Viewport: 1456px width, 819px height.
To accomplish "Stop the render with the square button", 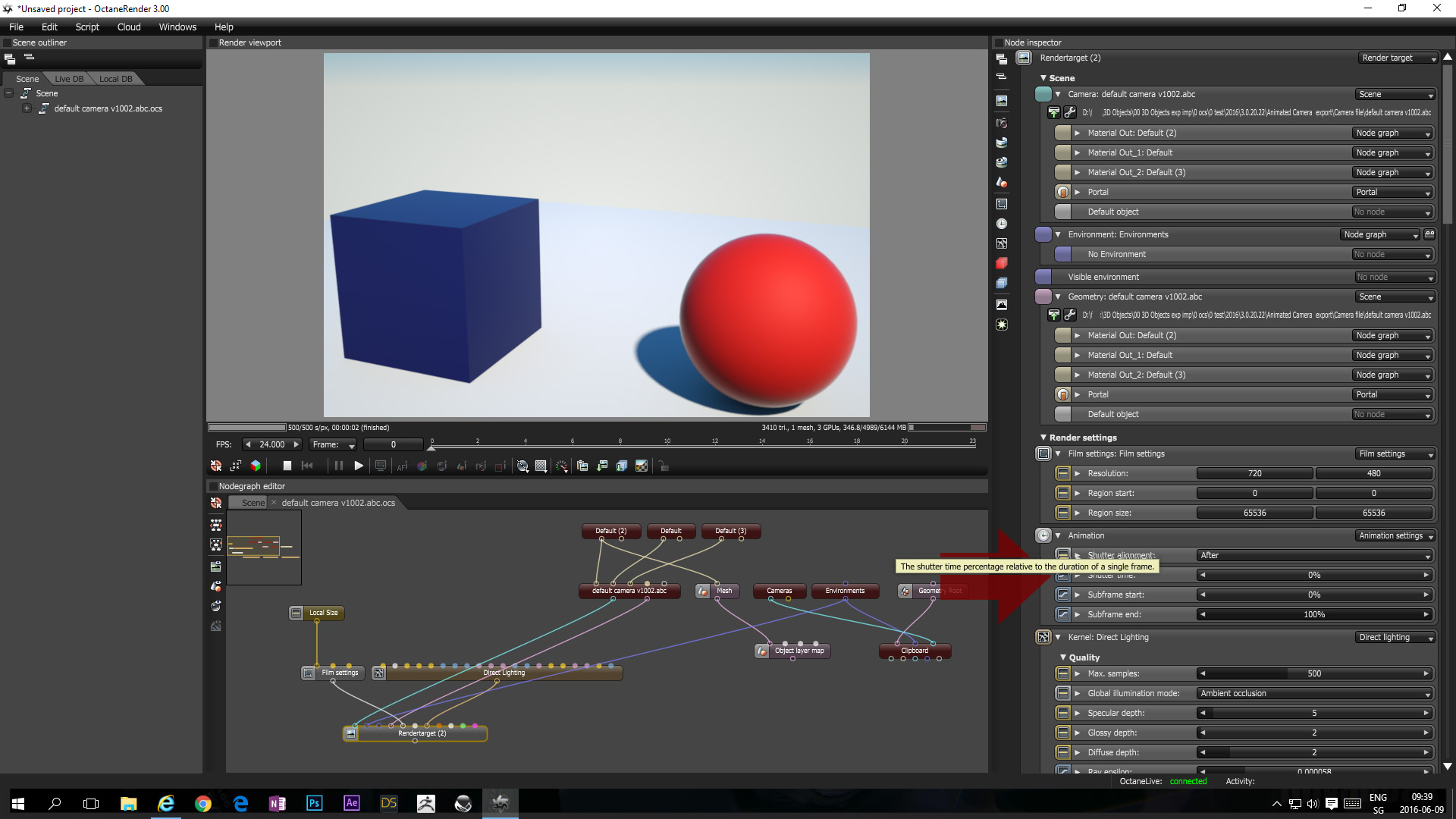I will [287, 466].
